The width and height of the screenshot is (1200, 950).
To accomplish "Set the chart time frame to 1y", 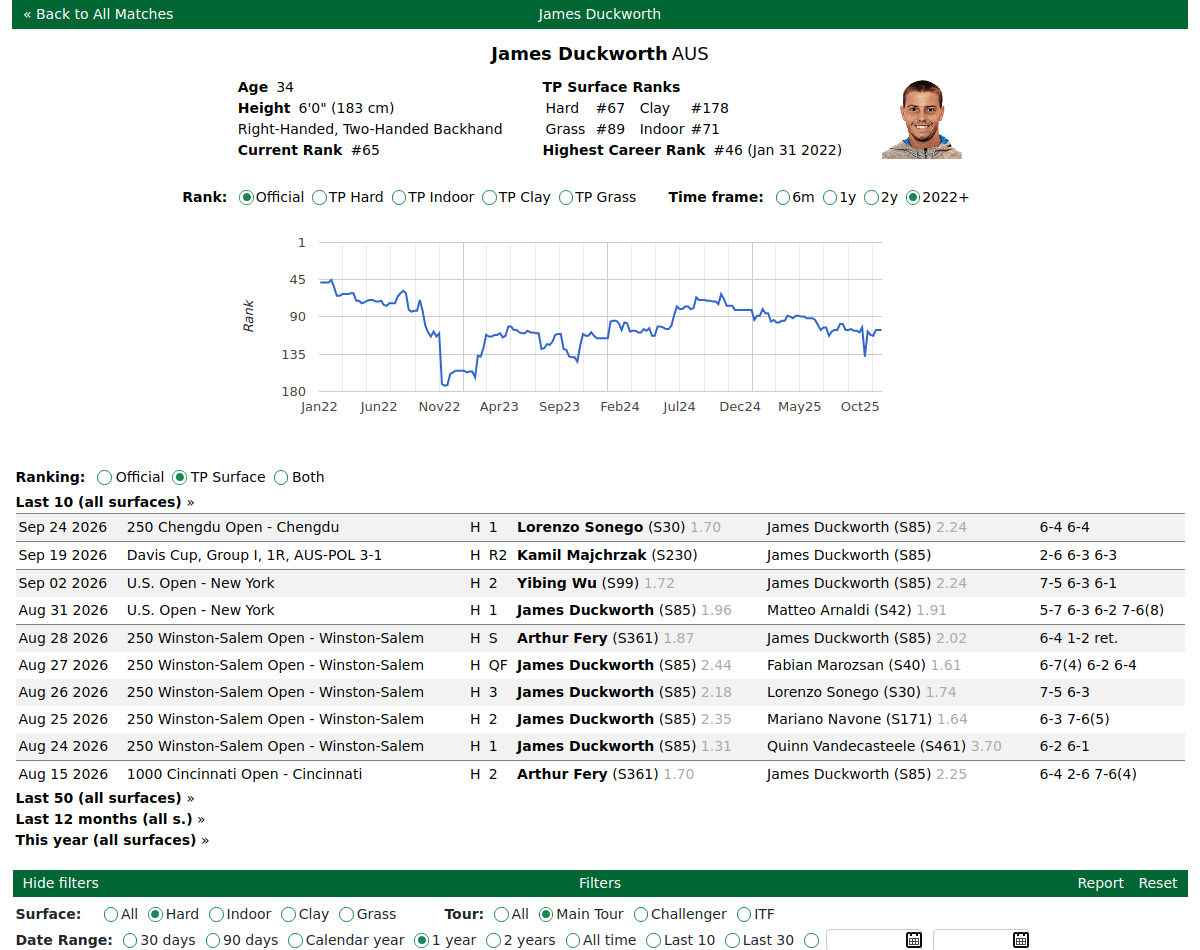I will 830,197.
